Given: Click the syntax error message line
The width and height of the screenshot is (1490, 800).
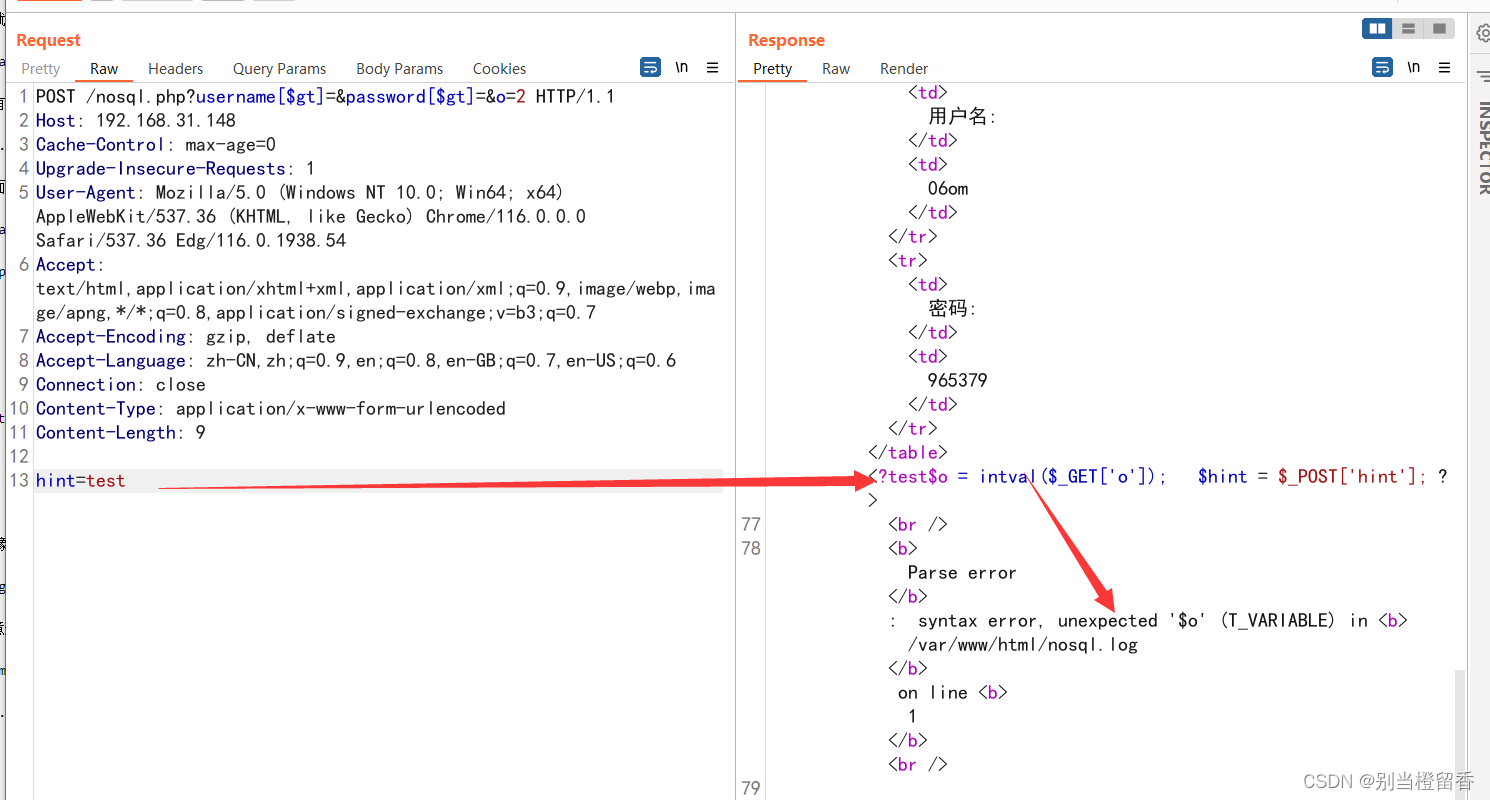Looking at the screenshot, I should tap(1147, 621).
